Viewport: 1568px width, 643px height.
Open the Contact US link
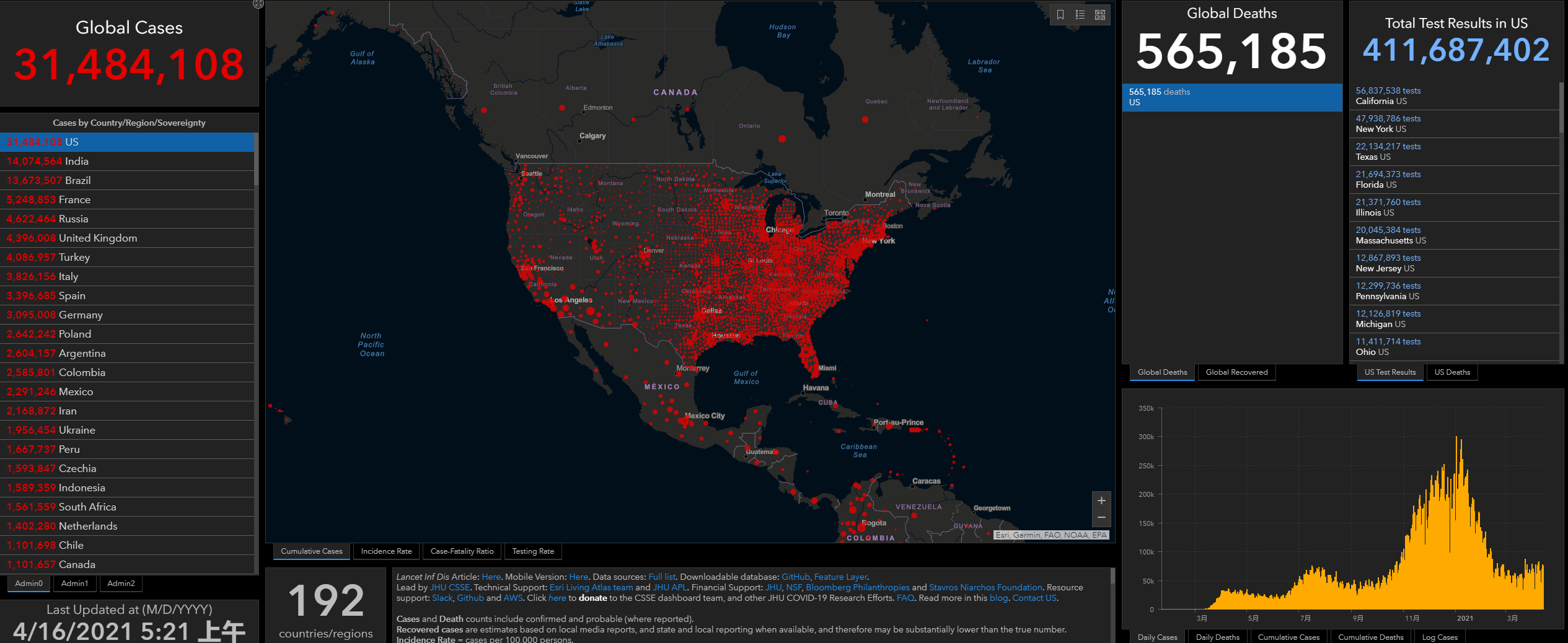(1034, 598)
